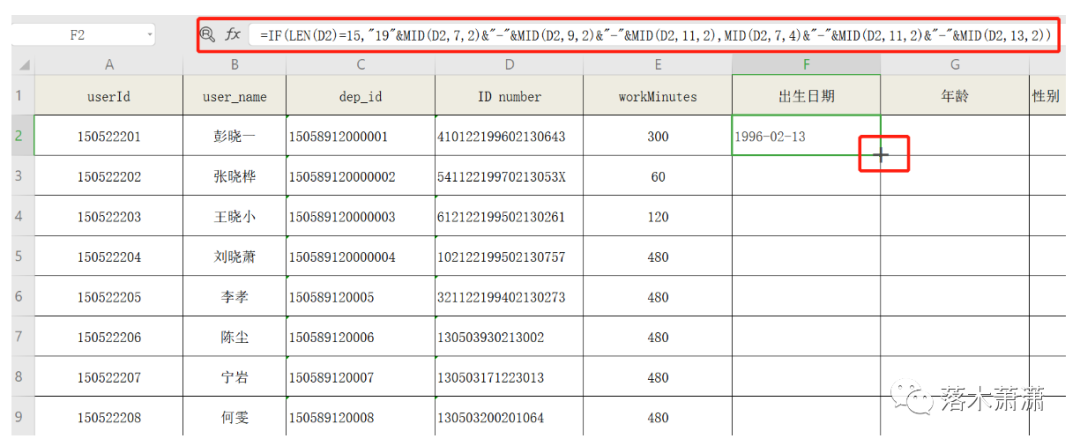Select column G header
This screenshot has height=446, width=1080.
coord(955,65)
